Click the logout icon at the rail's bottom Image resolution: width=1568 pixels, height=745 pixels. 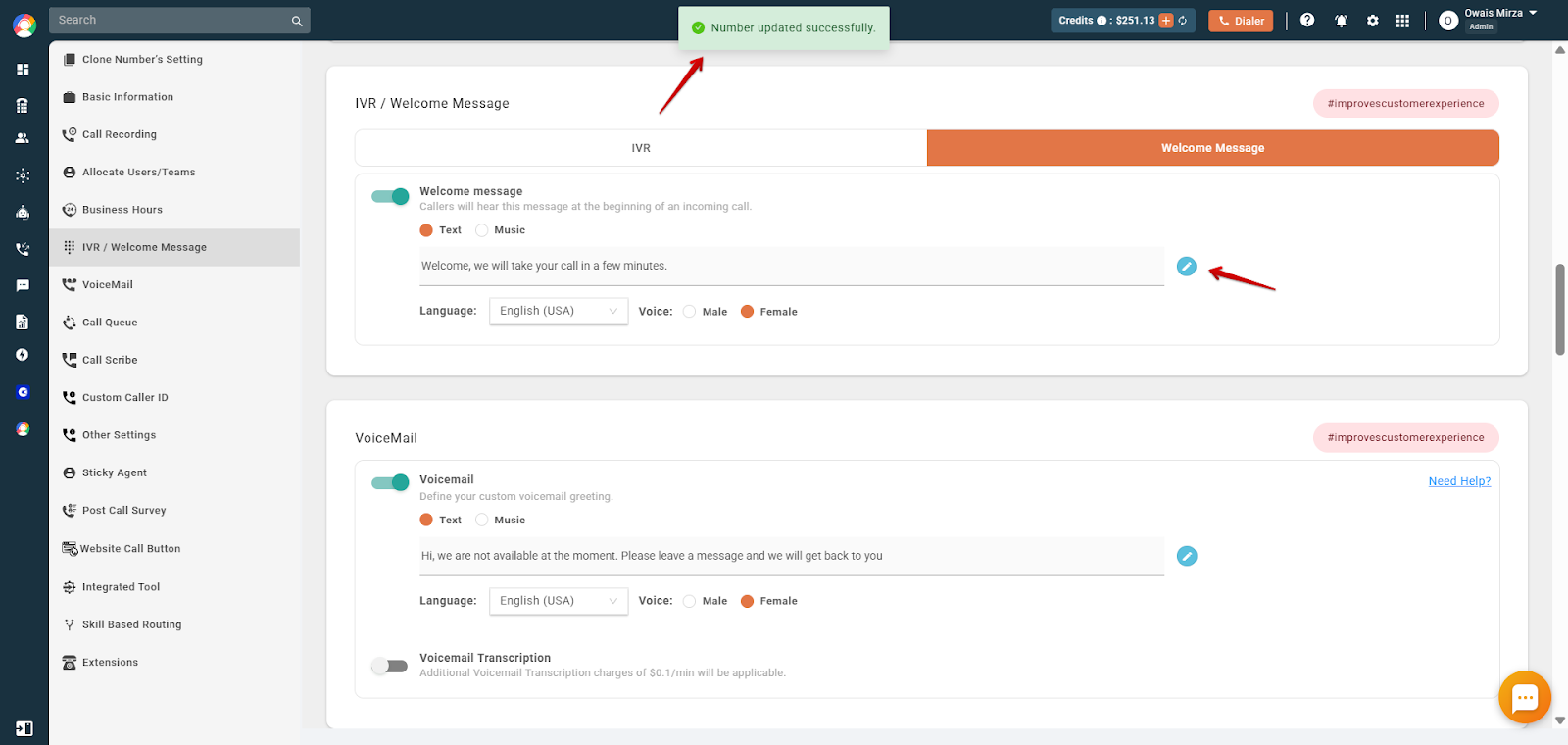click(24, 728)
